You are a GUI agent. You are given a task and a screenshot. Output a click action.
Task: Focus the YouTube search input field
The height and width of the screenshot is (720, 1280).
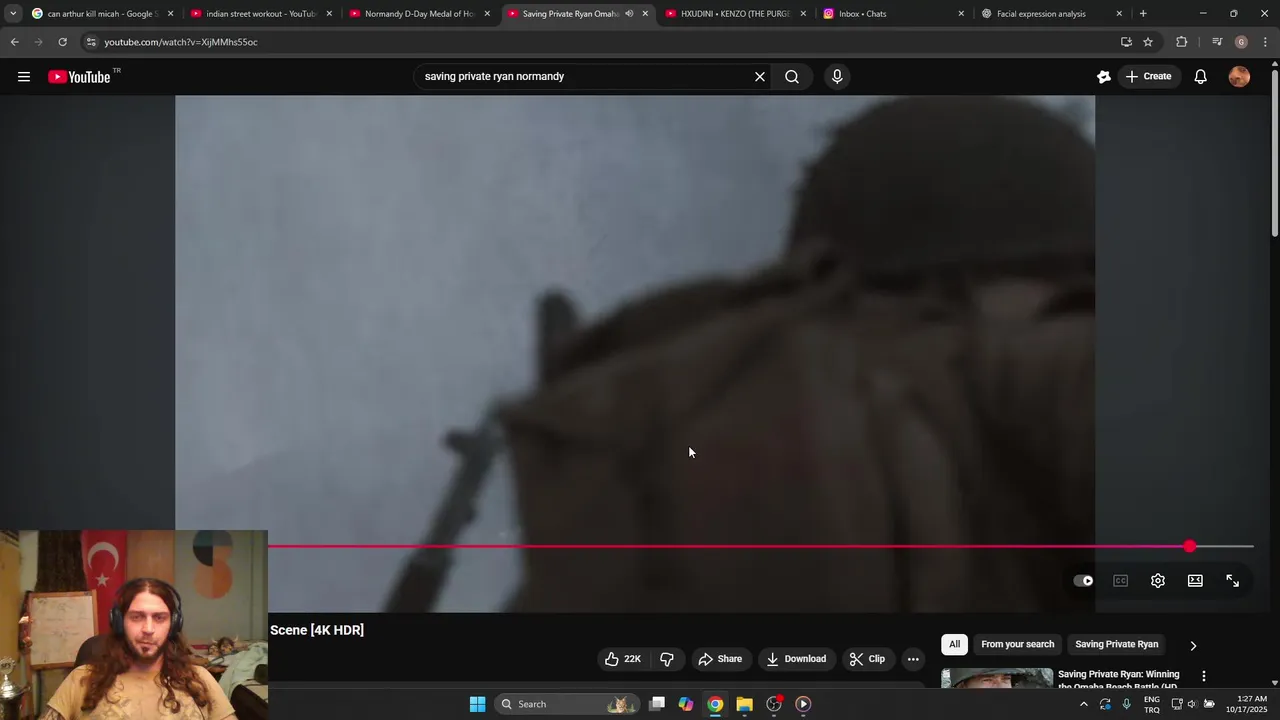tap(585, 77)
